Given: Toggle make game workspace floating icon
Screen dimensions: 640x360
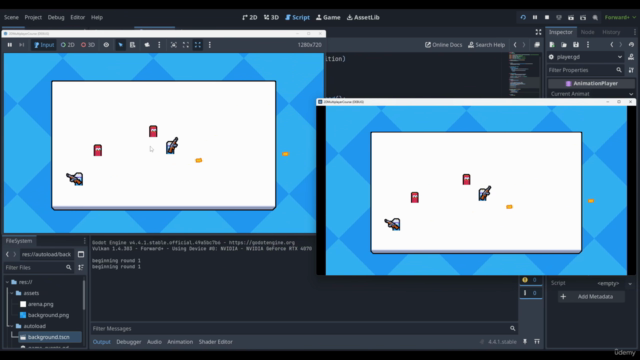Looking at the screenshot, I should 186,45.
